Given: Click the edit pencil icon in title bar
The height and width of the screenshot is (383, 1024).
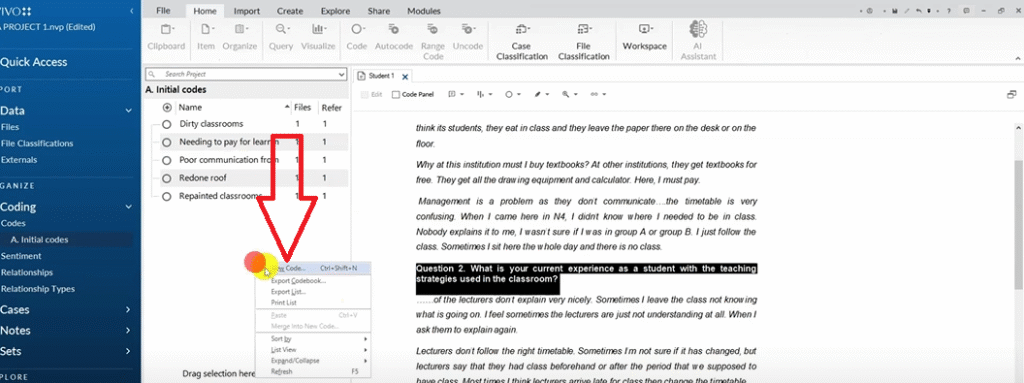Looking at the screenshot, I should pos(907,10).
